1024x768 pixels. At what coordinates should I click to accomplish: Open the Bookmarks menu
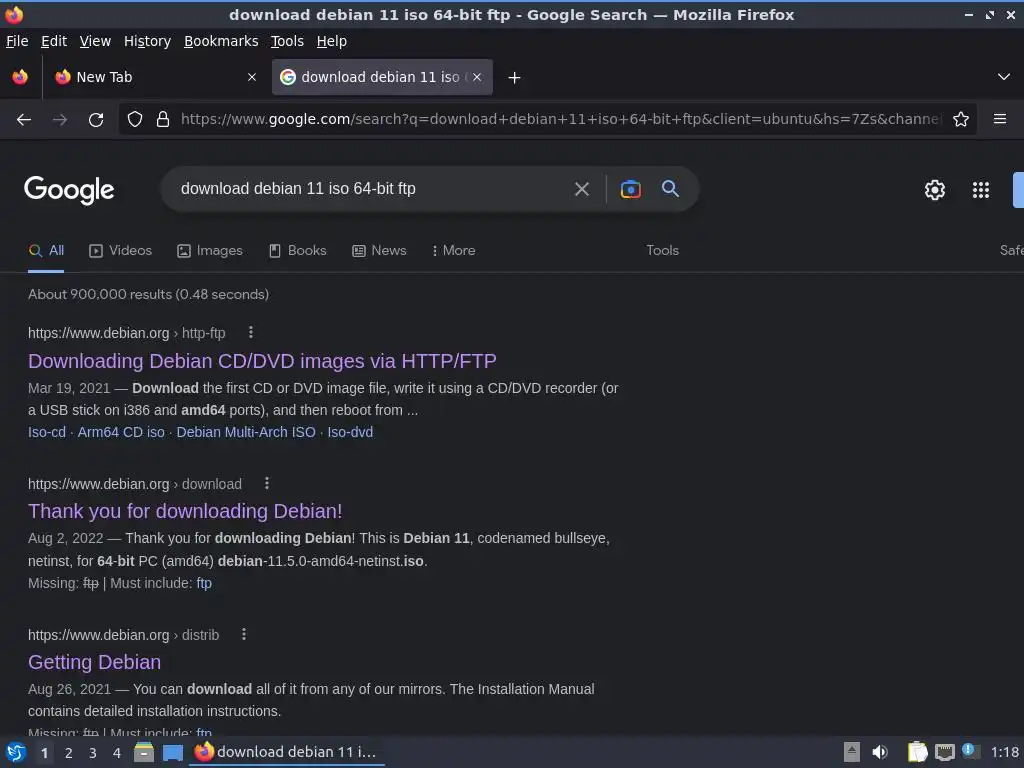pos(221,41)
